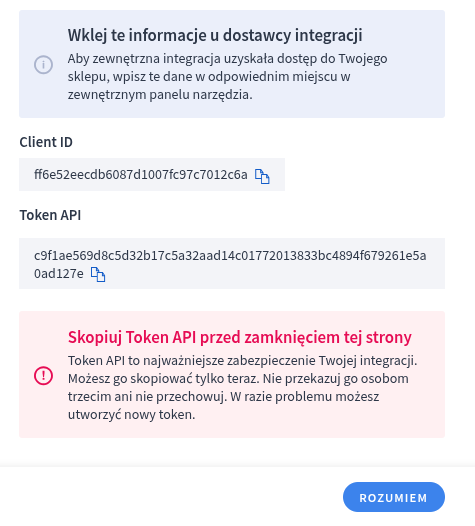Click the line sklepu, wpisz te dane
Viewport: 475px width, 526px height.
coord(209,76)
